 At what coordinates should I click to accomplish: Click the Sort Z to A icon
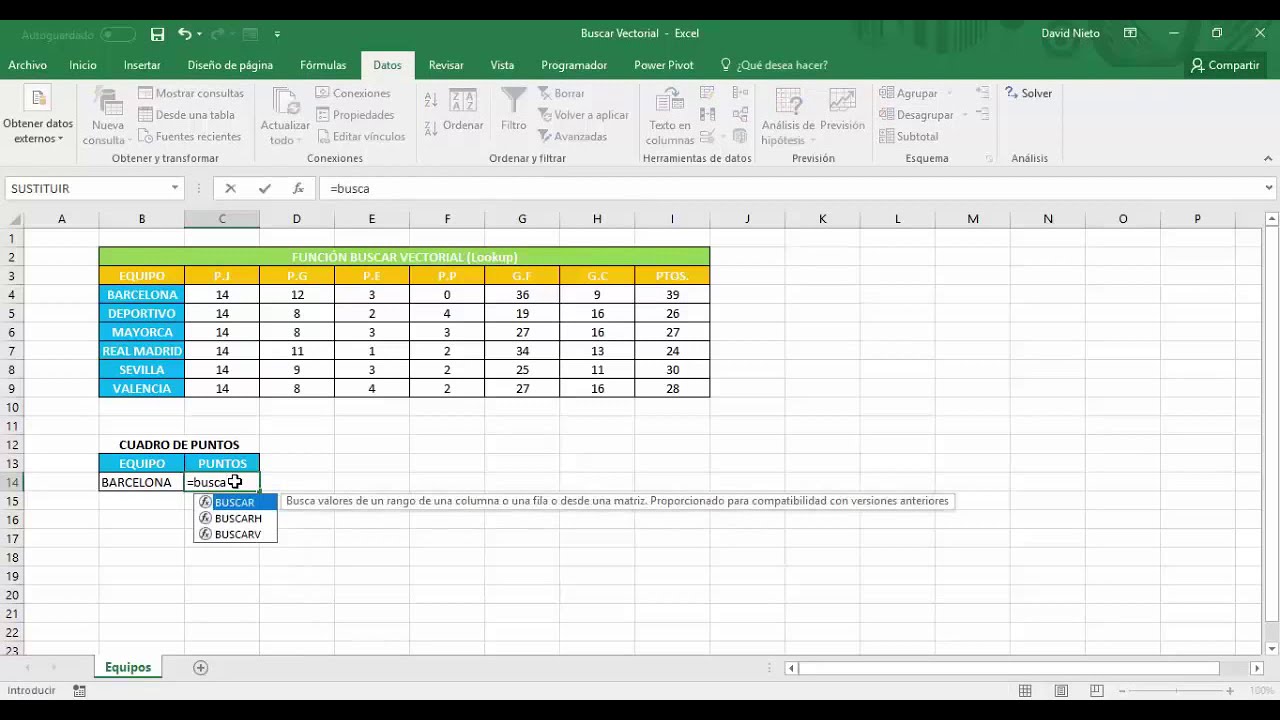point(431,128)
